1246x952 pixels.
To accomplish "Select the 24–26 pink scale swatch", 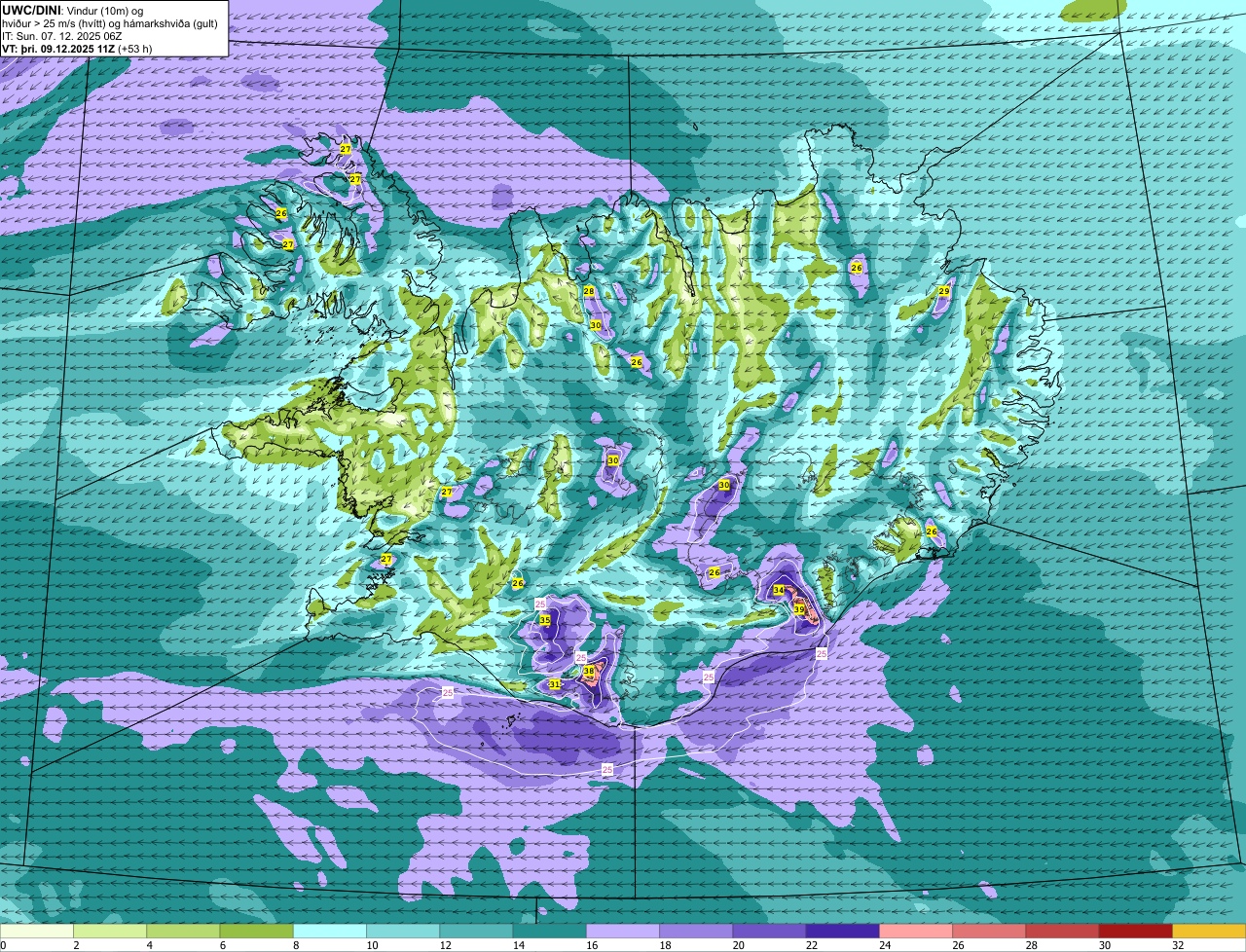I will click(916, 932).
